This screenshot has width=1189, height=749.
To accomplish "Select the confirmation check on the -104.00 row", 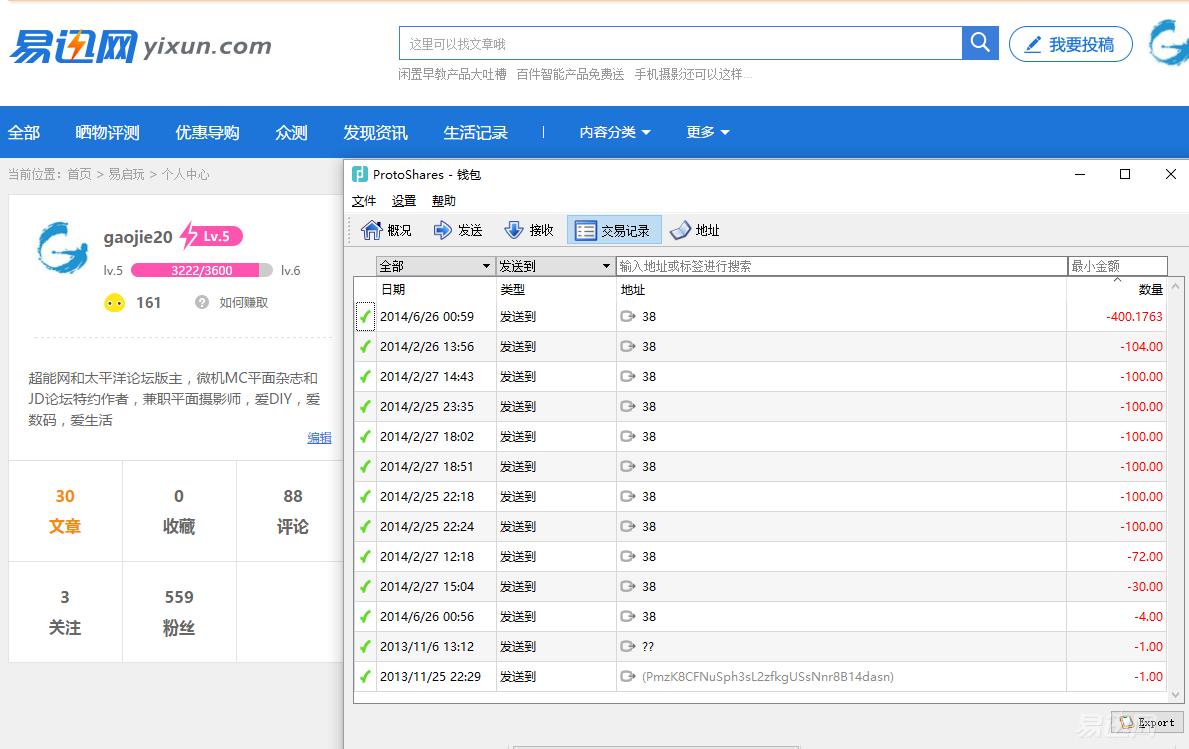I will click(x=365, y=346).
